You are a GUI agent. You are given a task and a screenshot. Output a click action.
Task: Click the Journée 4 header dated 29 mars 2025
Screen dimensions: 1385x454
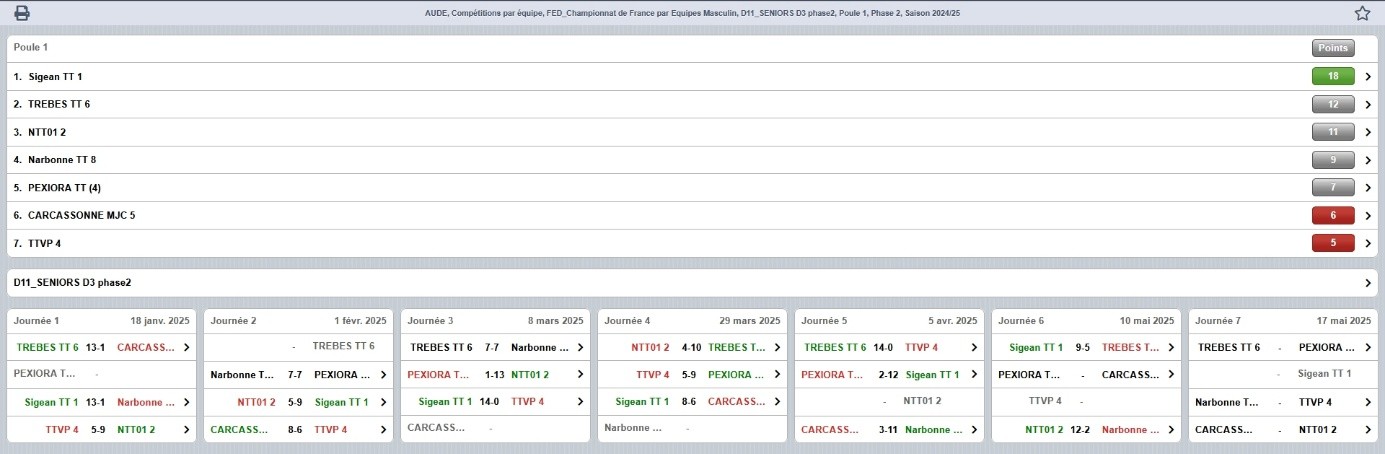[x=693, y=321]
